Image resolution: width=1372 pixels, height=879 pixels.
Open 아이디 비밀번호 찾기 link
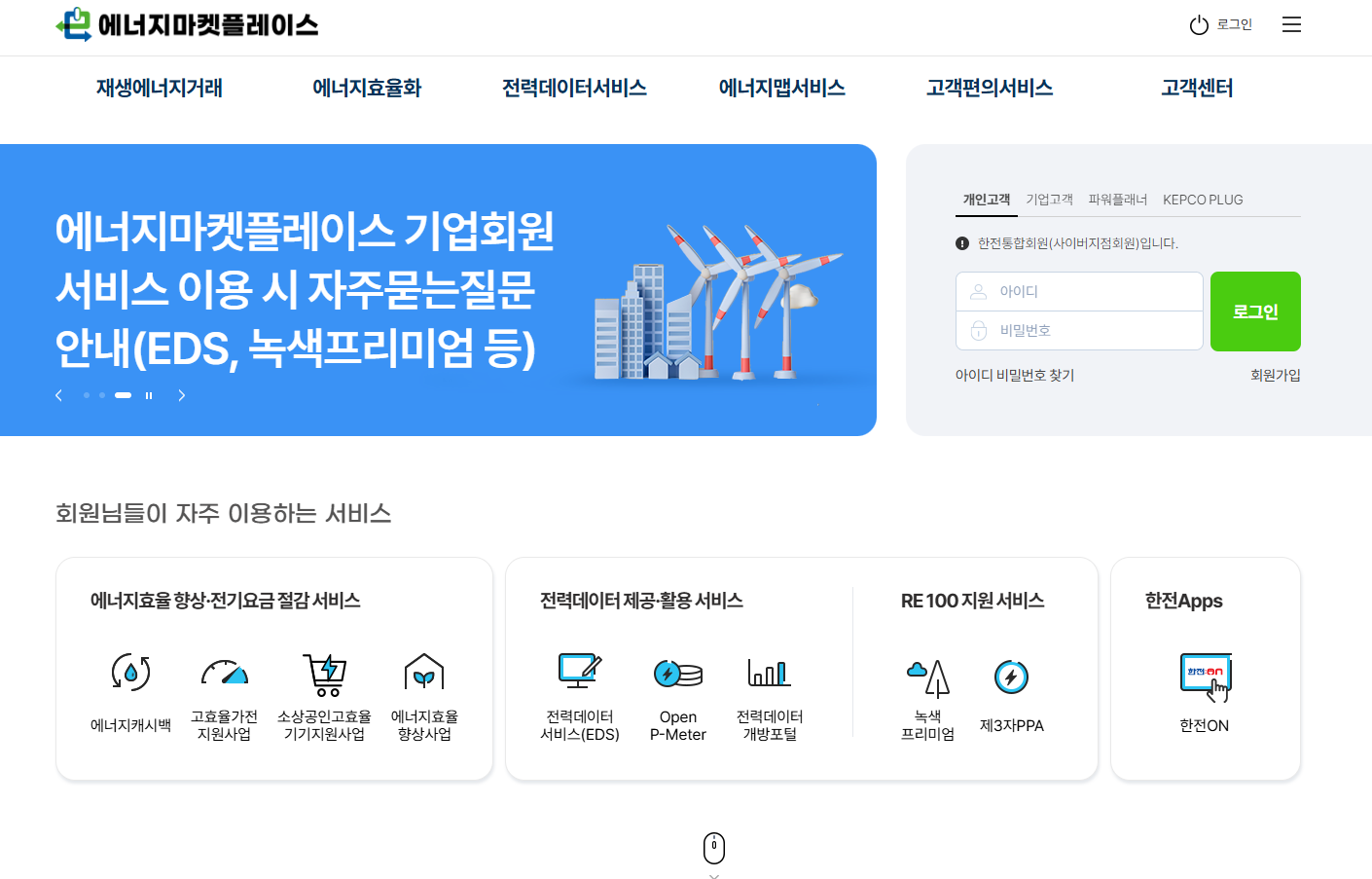click(x=1015, y=375)
